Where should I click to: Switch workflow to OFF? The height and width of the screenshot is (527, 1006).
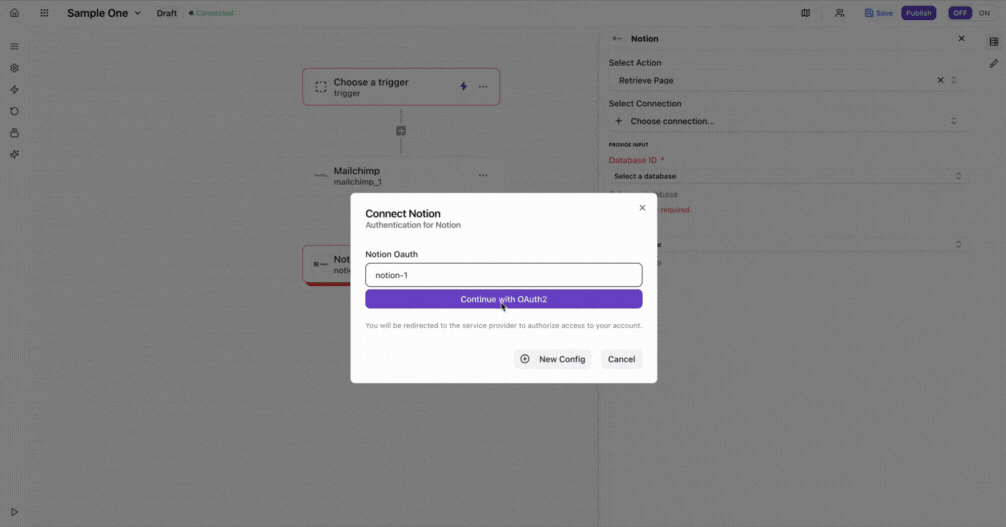click(x=960, y=13)
